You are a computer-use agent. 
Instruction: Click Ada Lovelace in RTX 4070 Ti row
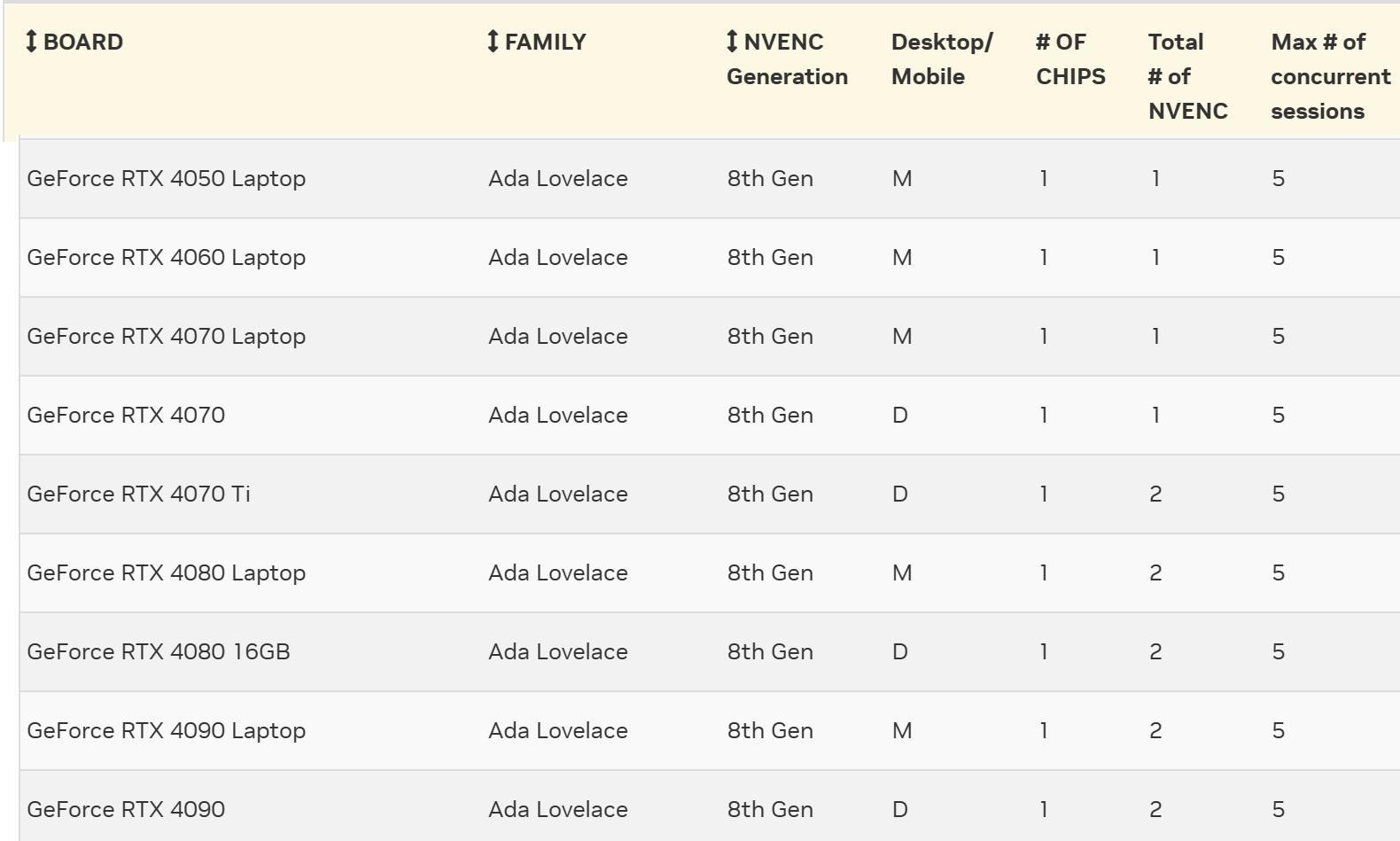click(558, 494)
